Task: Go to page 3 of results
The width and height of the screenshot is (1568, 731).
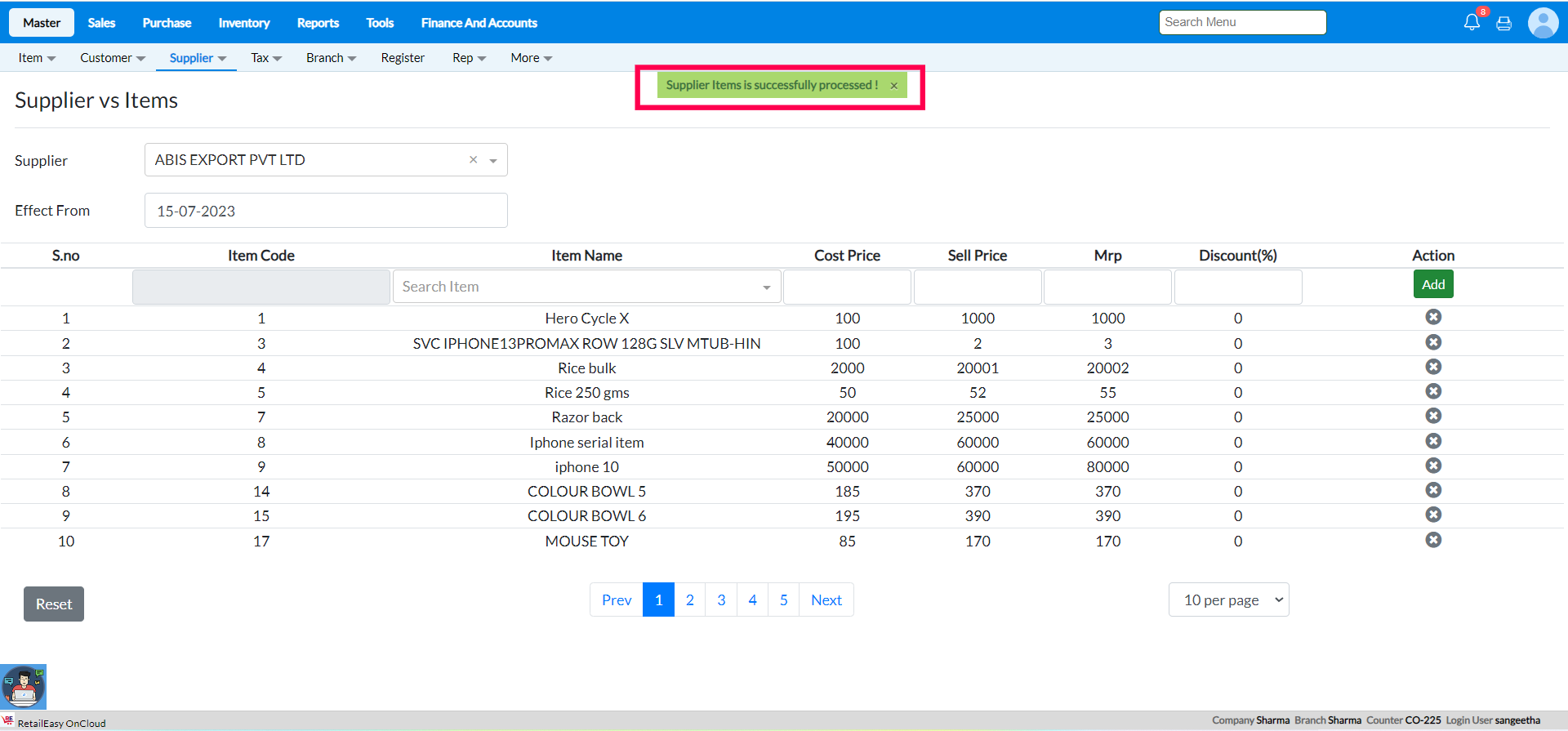Action: point(721,600)
